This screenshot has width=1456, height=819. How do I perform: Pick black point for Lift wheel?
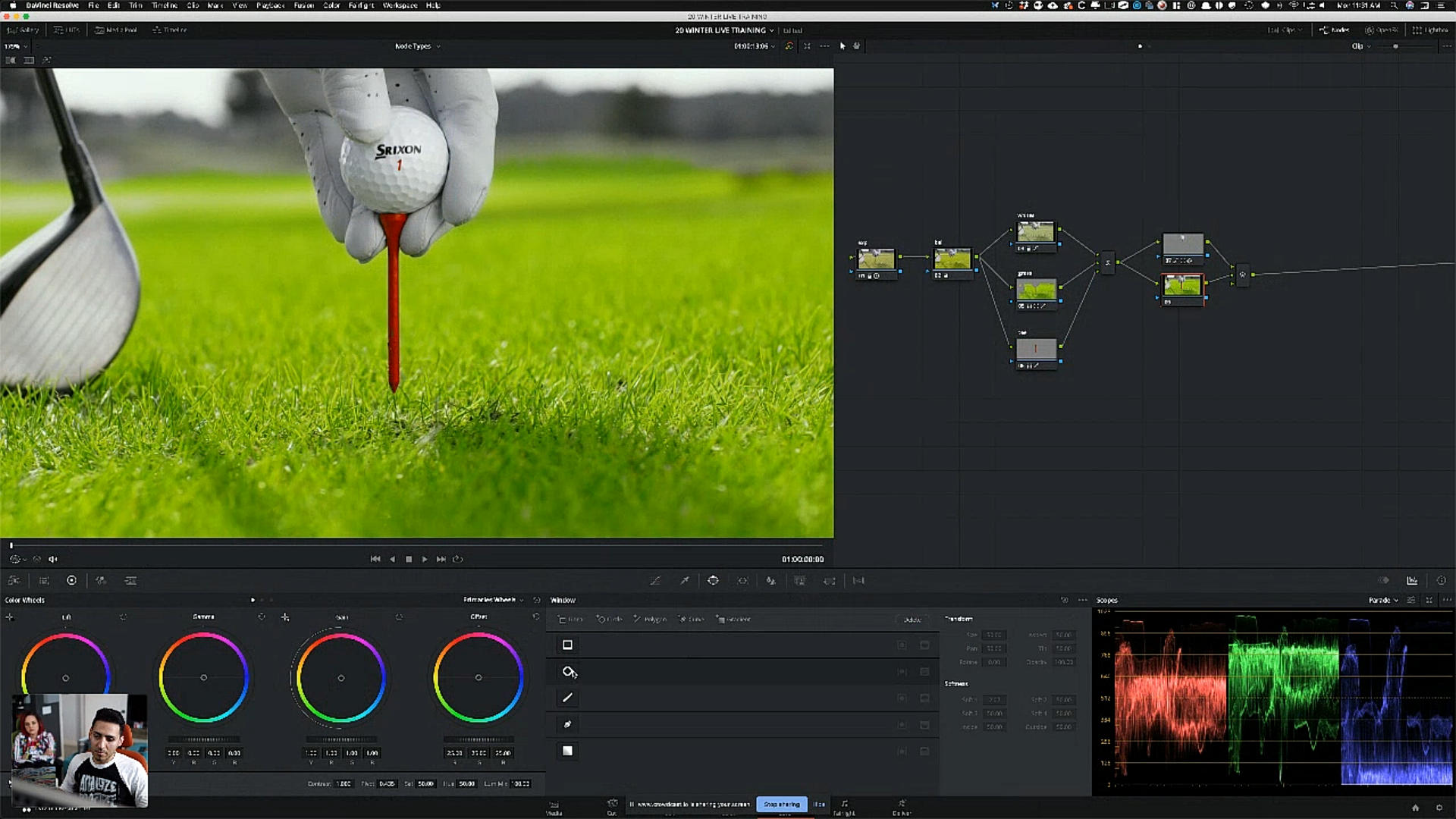tap(10, 617)
